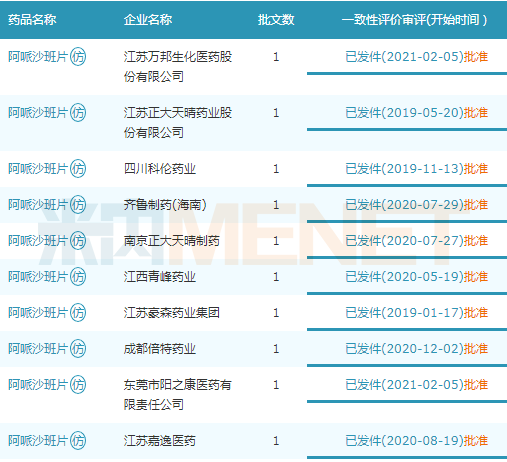The height and width of the screenshot is (462, 507).
Task: Select company name 四川科伦药业
Action: pyautogui.click(x=160, y=169)
